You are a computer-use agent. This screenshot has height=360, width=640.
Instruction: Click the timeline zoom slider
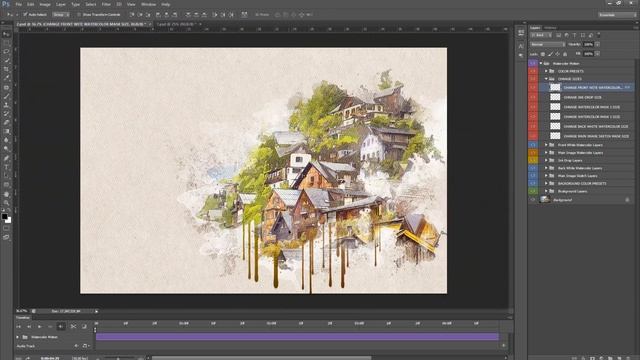point(118,358)
